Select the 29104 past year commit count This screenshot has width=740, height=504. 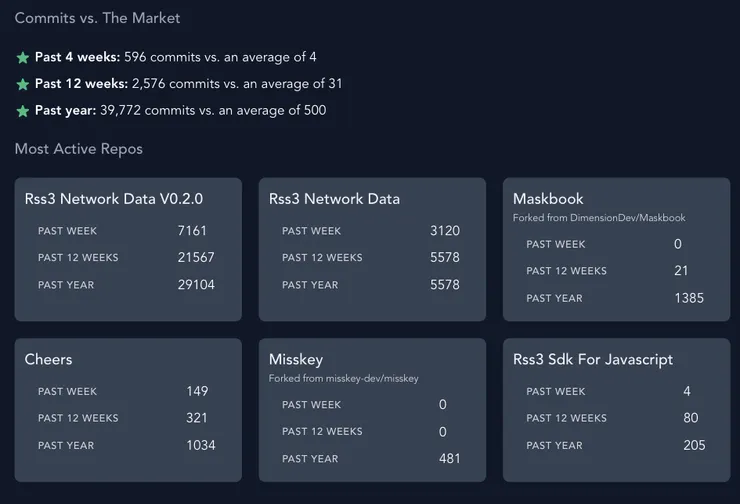[x=196, y=285]
